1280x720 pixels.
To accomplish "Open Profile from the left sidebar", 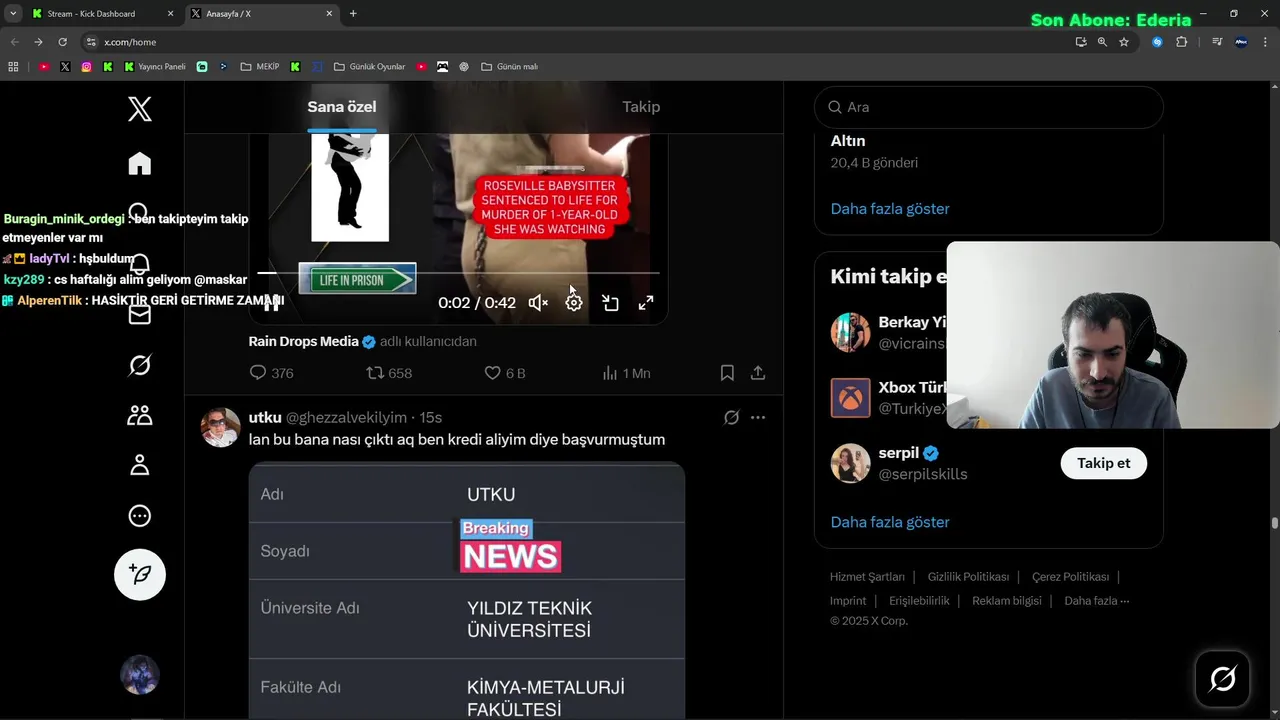I will click(x=140, y=465).
